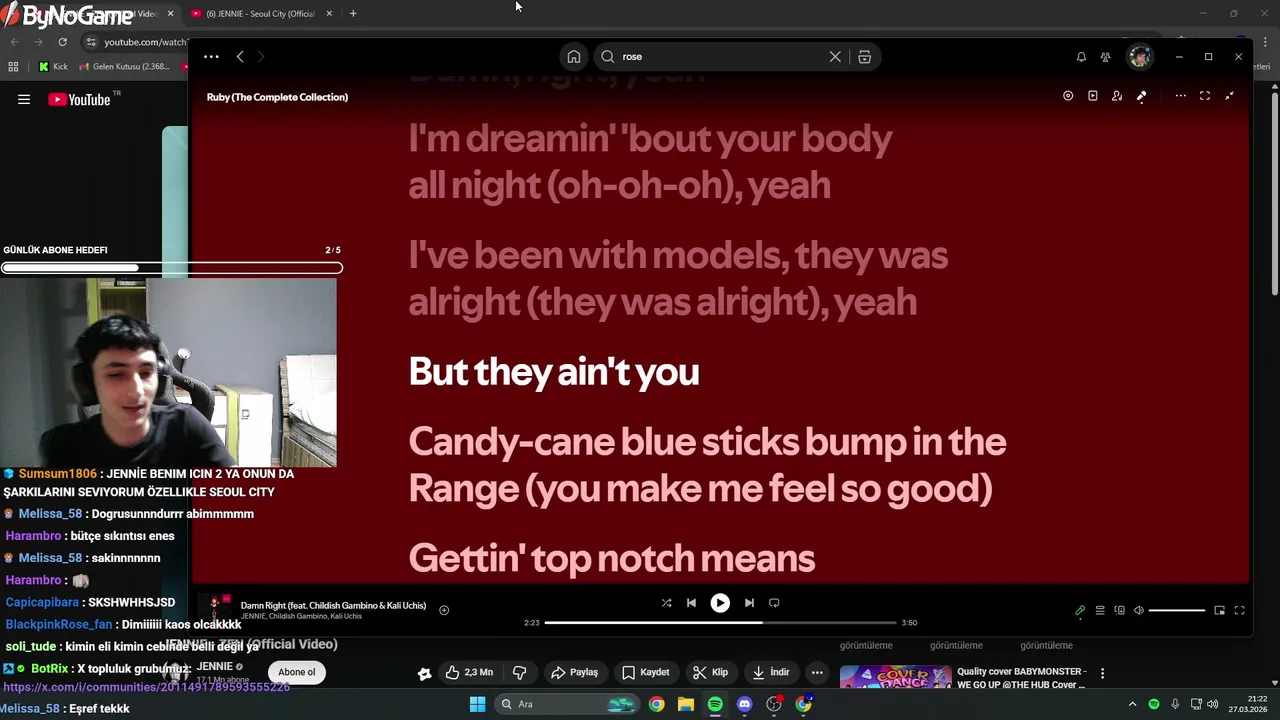Open Windows Start menu

click(477, 704)
